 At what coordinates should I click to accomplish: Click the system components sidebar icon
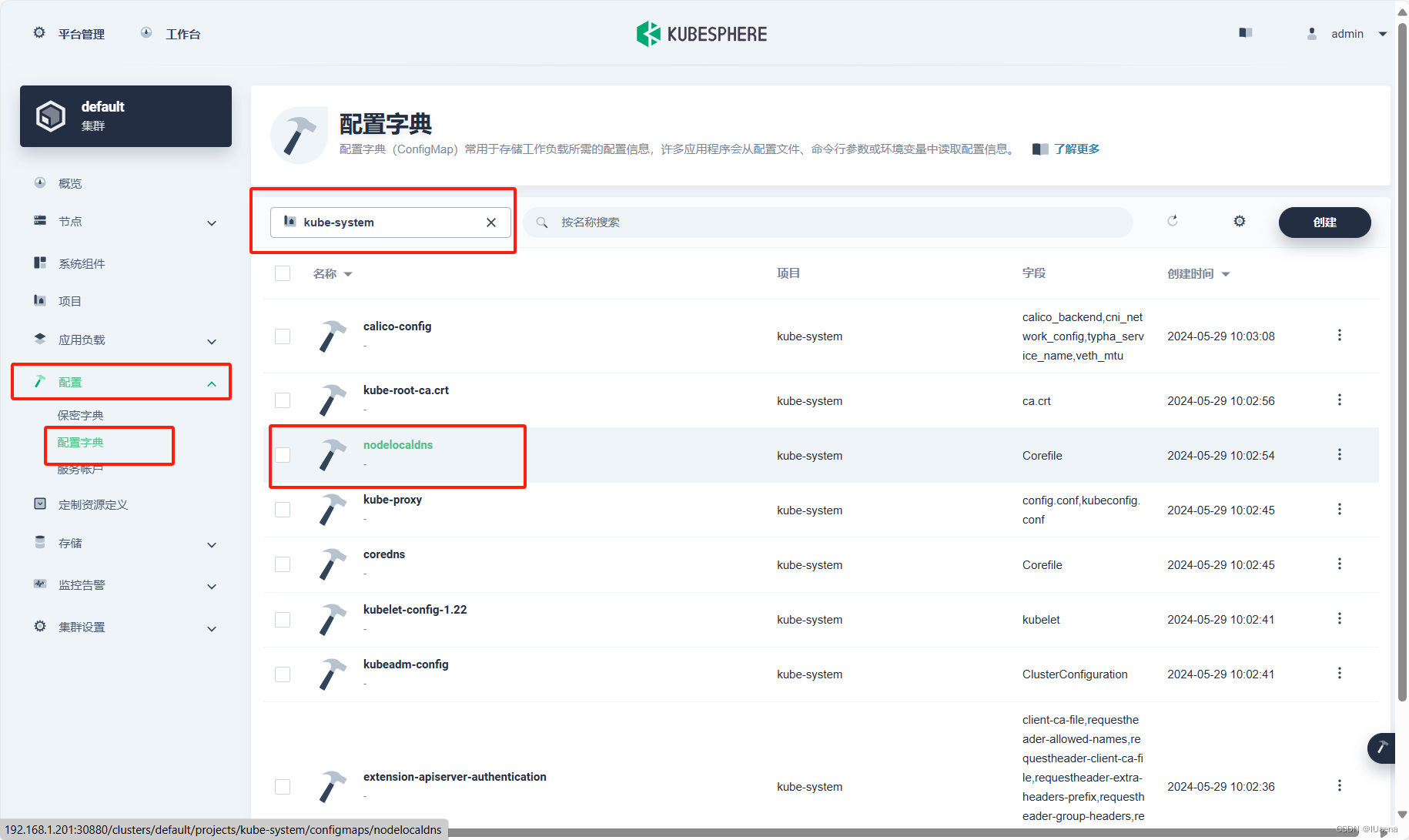tap(40, 263)
